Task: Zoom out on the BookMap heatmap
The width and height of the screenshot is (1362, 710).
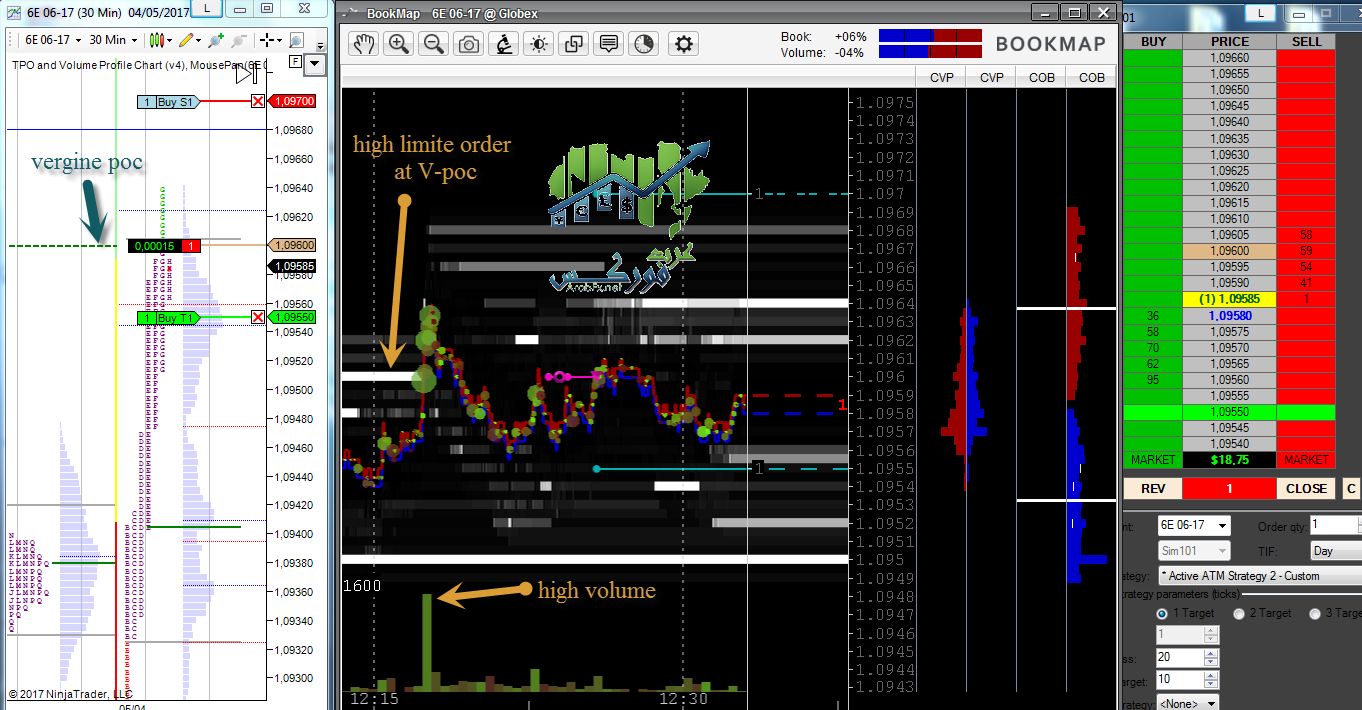Action: pyautogui.click(x=434, y=44)
